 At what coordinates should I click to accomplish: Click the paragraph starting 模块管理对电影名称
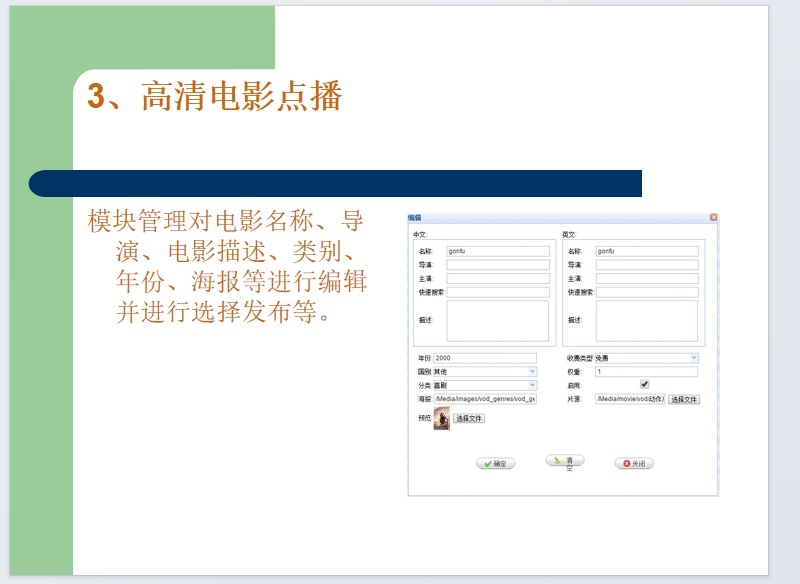[x=227, y=266]
